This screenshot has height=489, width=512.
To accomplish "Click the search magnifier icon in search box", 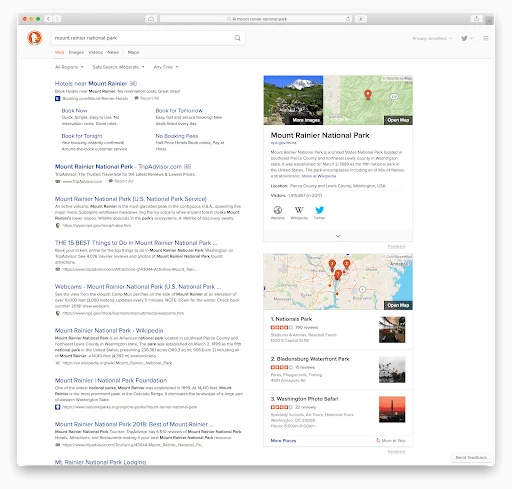I will point(237,38).
